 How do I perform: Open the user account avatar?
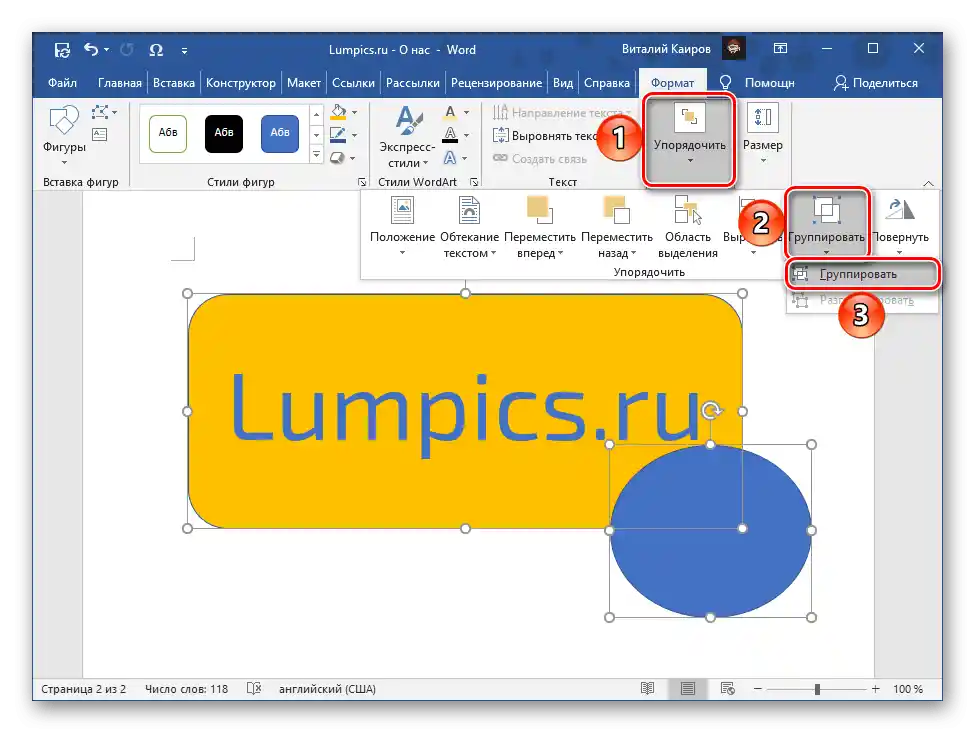point(734,48)
